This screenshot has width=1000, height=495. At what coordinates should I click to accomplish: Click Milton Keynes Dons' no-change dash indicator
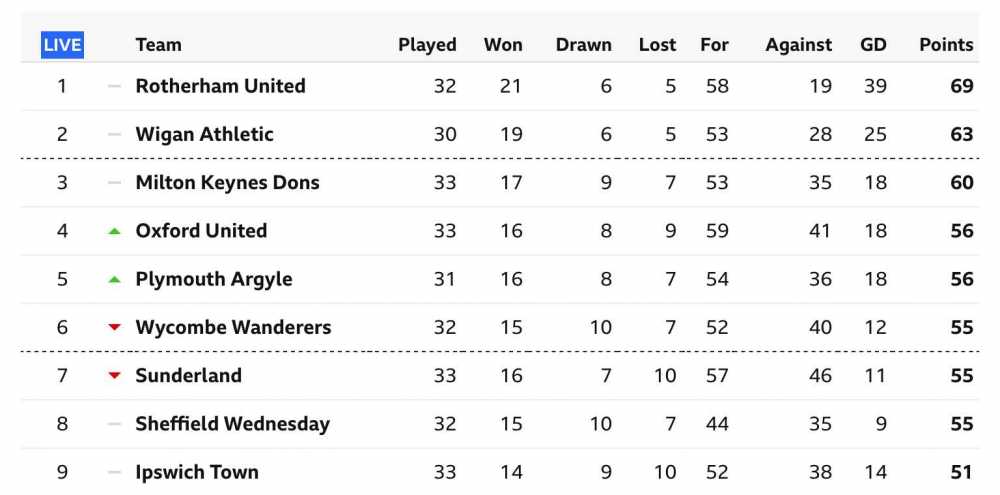(114, 182)
